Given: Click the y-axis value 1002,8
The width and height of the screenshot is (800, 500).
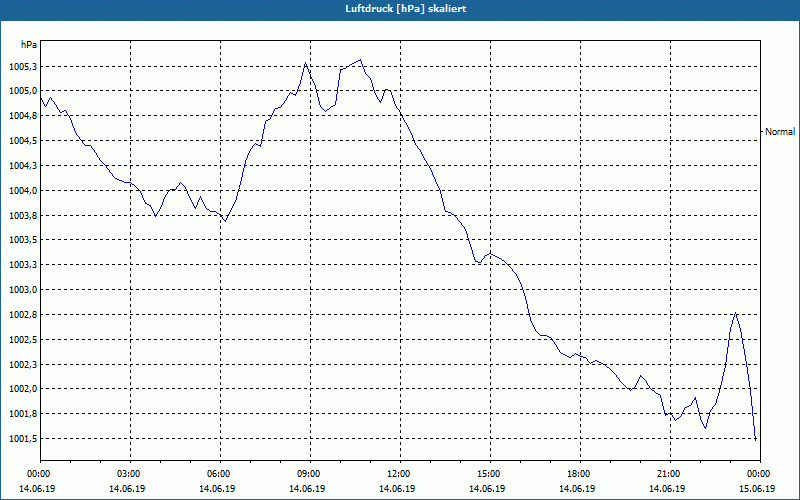Looking at the screenshot, I should tap(23, 315).
